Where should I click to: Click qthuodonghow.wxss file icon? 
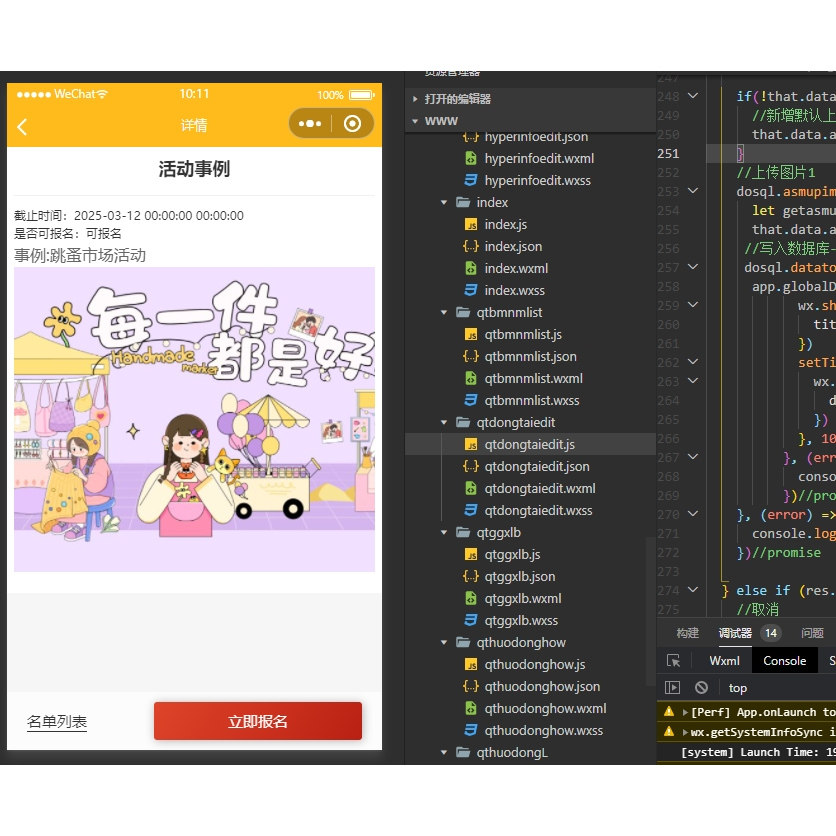471,730
